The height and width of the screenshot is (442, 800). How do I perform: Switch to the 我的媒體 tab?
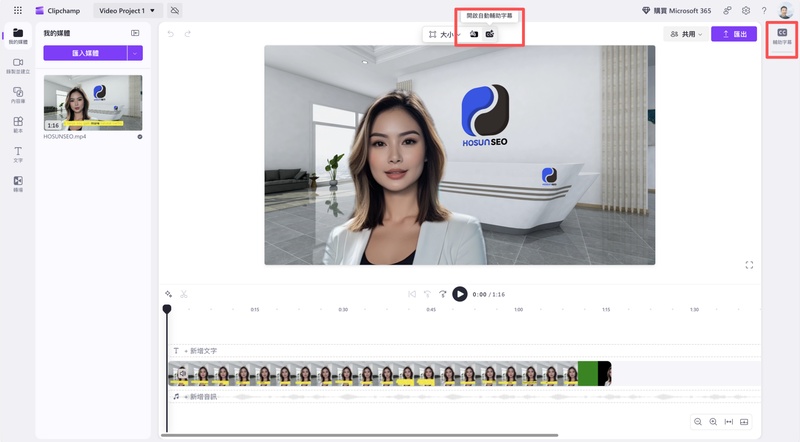click(x=18, y=36)
